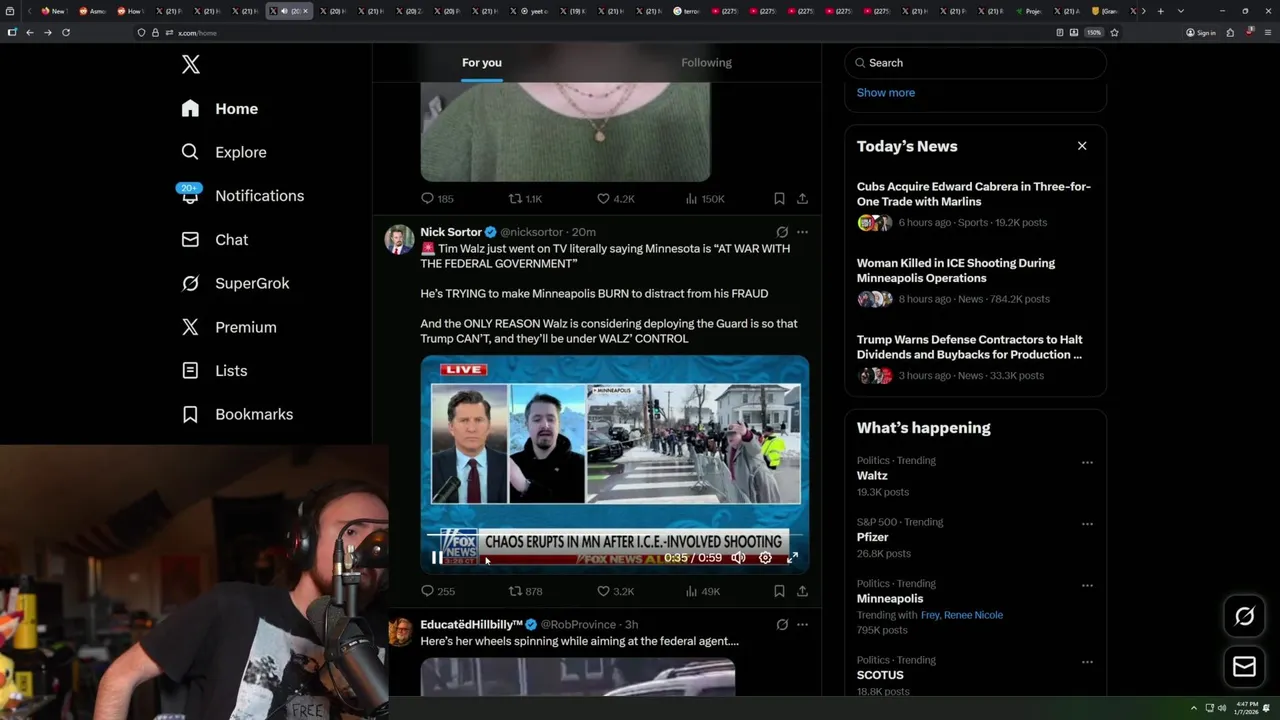Open video settings gear
Screen dimensions: 1280x720
point(765,558)
